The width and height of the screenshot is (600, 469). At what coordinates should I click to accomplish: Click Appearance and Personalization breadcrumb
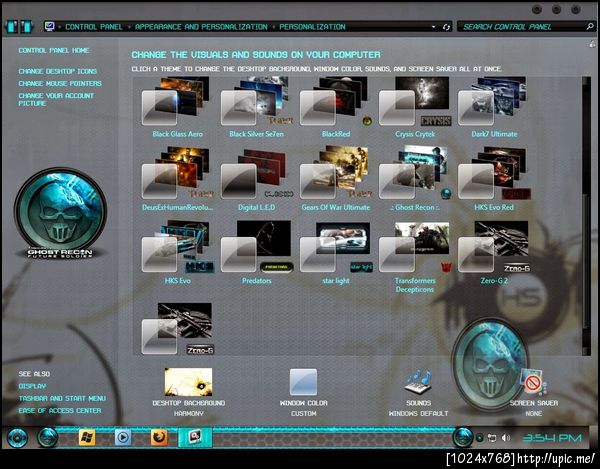[x=201, y=27]
